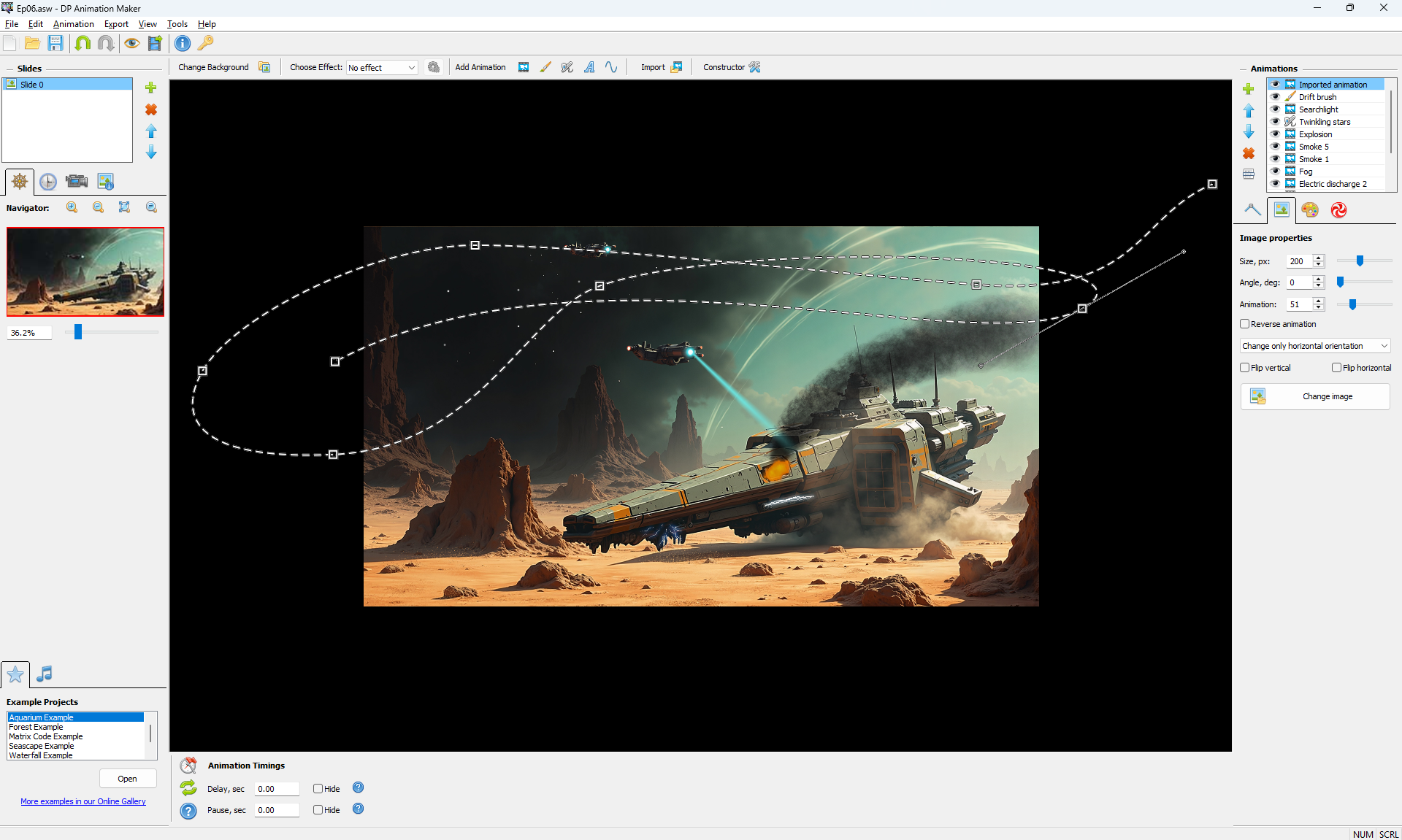Viewport: 1402px width, 840px height.
Task: Delete selected animation with red X
Action: click(x=1249, y=153)
